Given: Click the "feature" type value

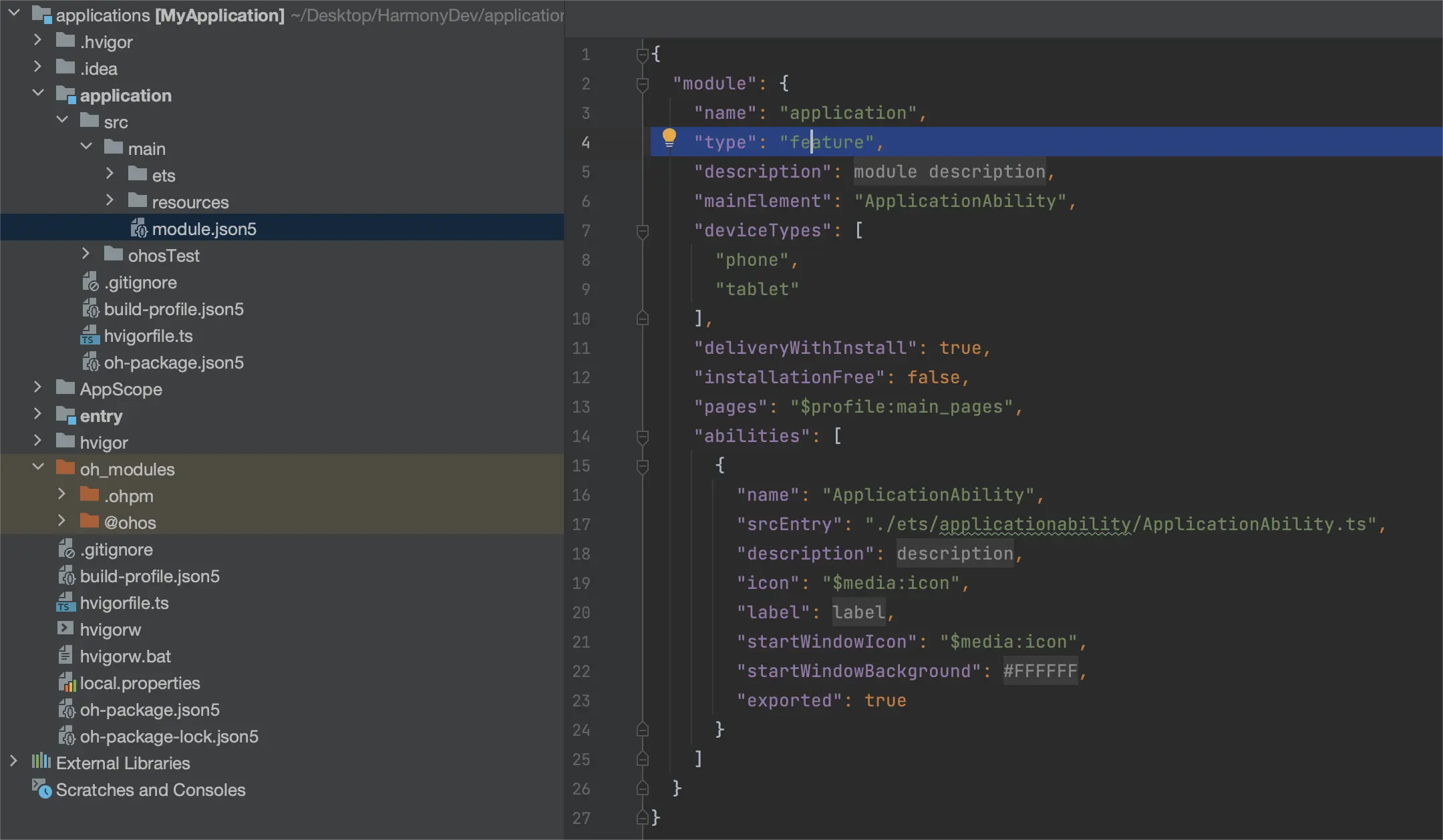Looking at the screenshot, I should [827, 142].
